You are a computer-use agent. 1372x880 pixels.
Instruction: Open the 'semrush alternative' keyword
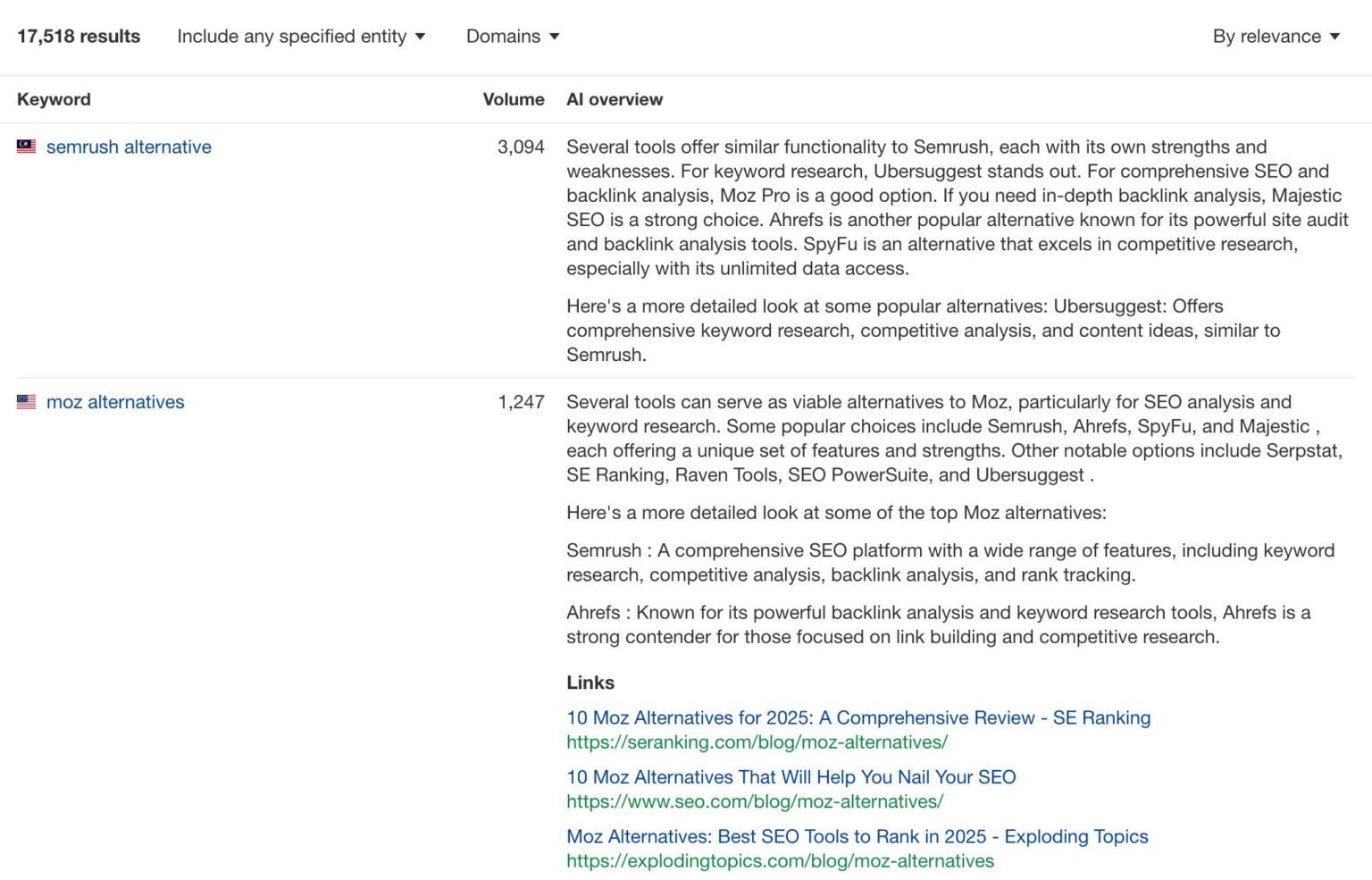coord(129,147)
